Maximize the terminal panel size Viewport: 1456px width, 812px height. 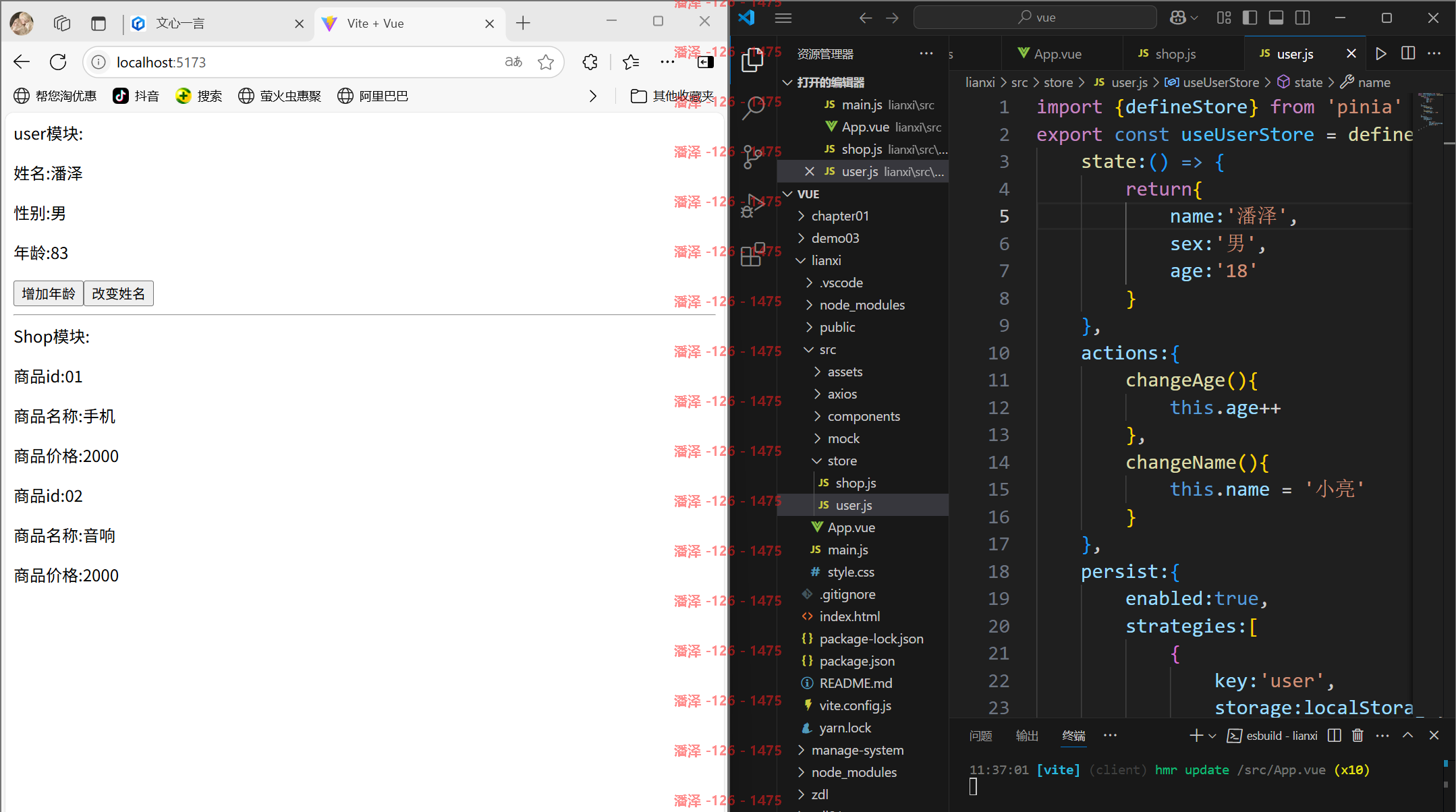point(1408,736)
